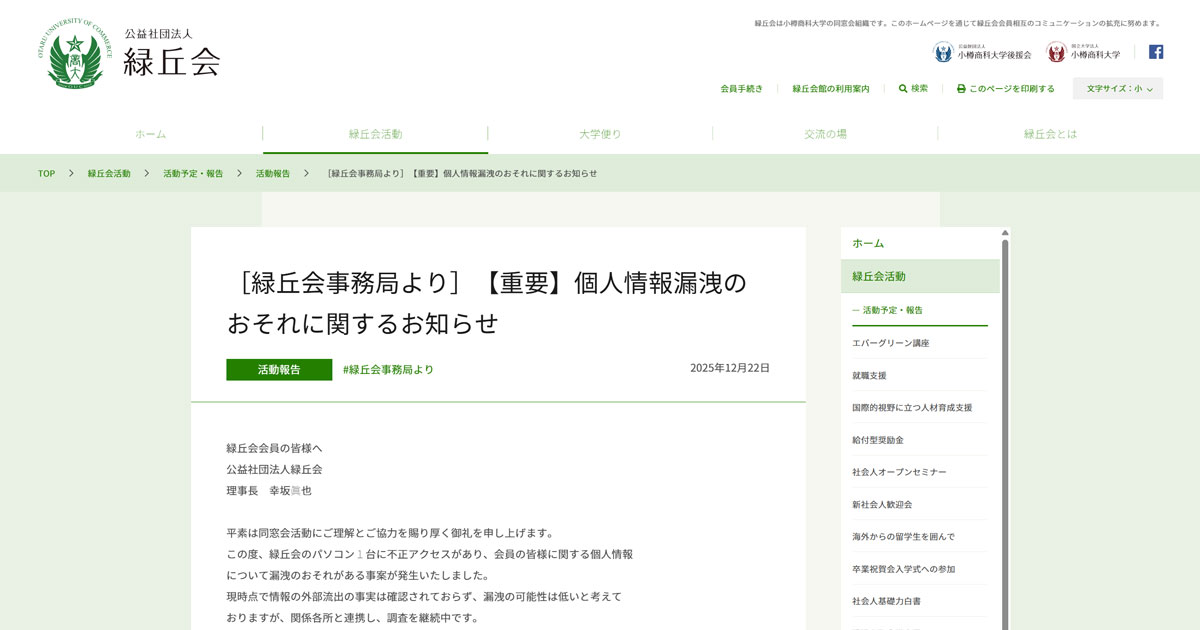Open the 緑丘会活動 navigation tab

coord(372,131)
